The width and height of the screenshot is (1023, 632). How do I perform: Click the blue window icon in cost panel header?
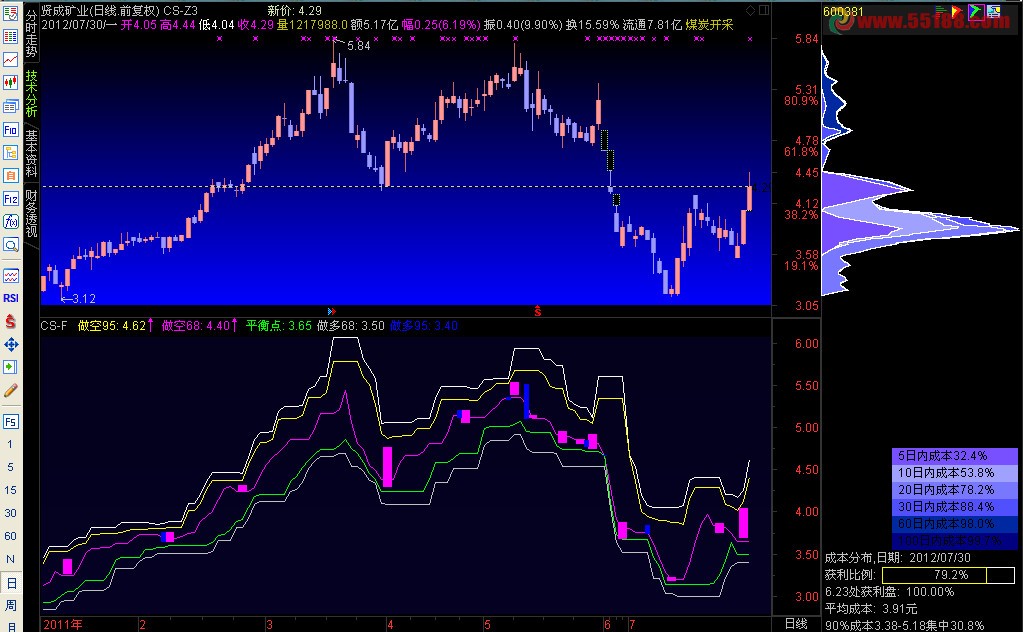click(x=994, y=10)
